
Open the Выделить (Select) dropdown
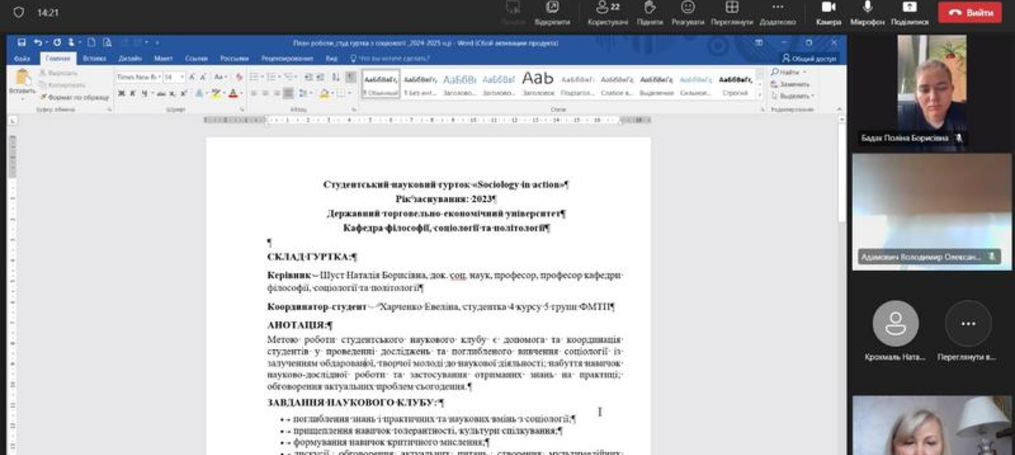(794, 96)
